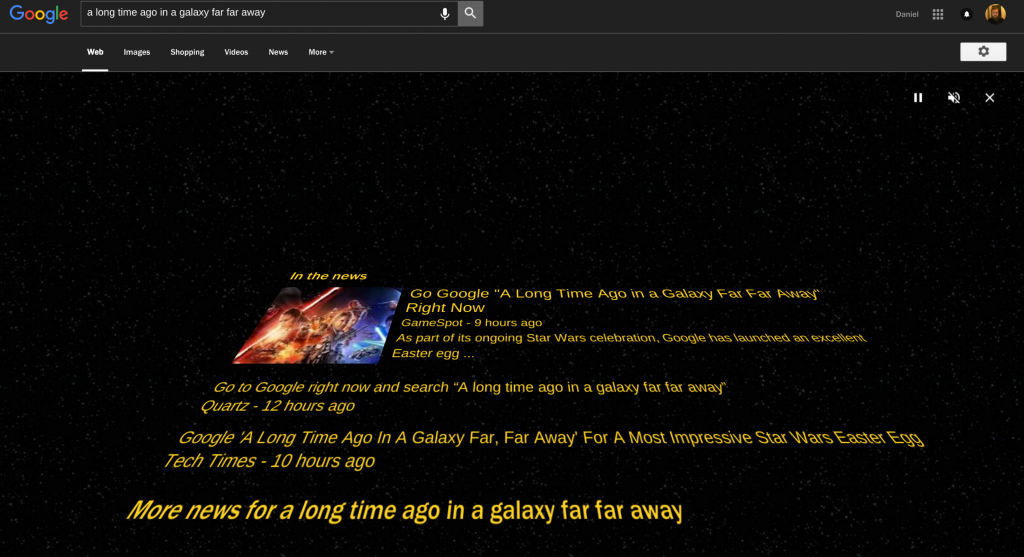Click the 'As part of its ongoing' snippet
The width and height of the screenshot is (1024, 557).
(630, 345)
